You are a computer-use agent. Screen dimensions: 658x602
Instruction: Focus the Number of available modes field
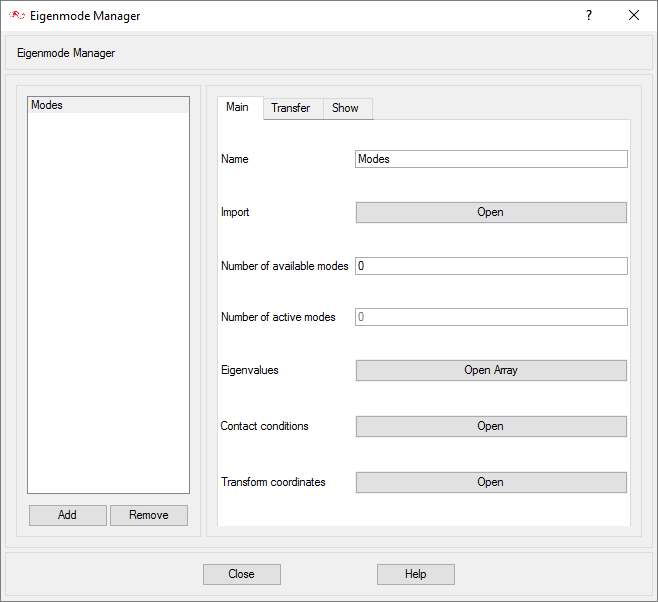491,266
